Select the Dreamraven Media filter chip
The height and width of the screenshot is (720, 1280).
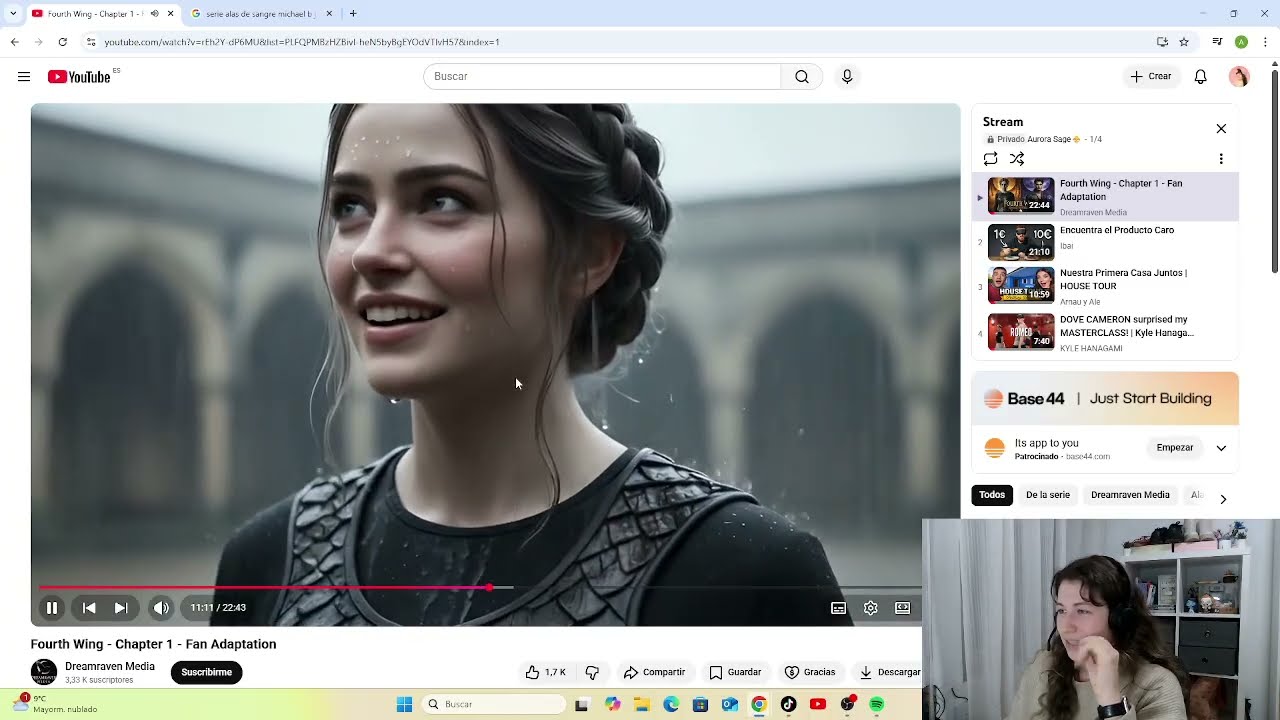[x=1130, y=495]
